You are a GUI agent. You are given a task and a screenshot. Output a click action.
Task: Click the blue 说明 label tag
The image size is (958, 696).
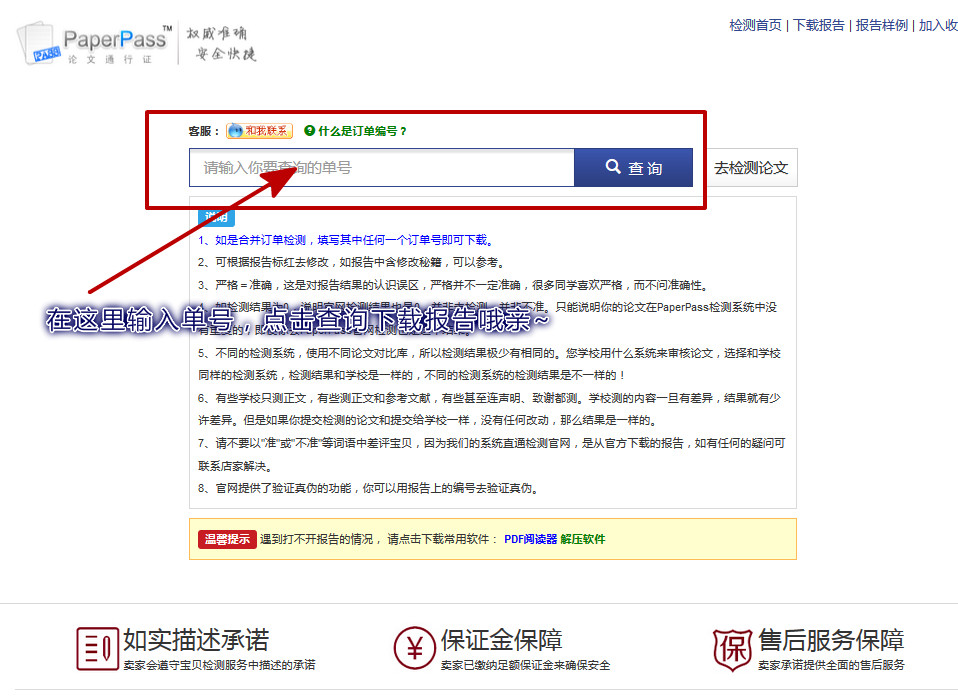[x=216, y=217]
